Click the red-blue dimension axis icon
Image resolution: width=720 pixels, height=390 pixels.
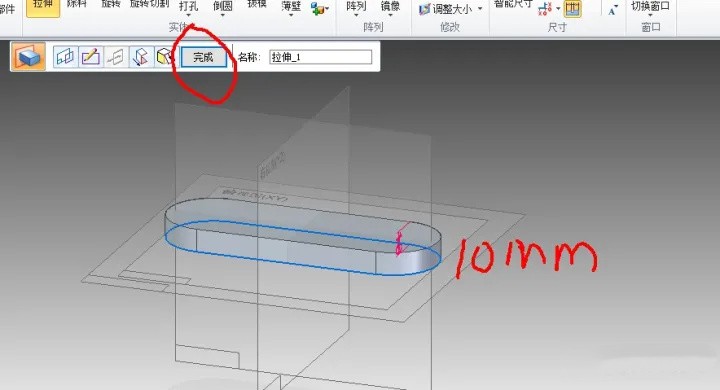click(545, 8)
